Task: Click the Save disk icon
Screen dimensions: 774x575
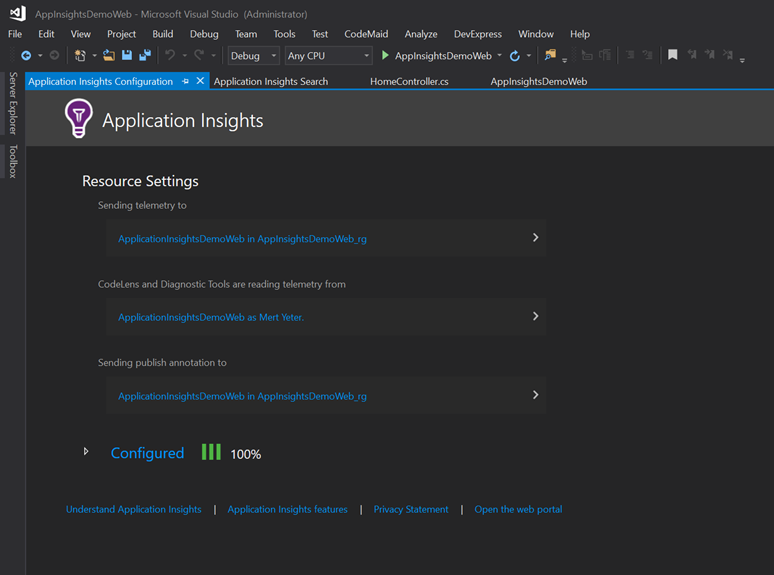Action: (127, 55)
